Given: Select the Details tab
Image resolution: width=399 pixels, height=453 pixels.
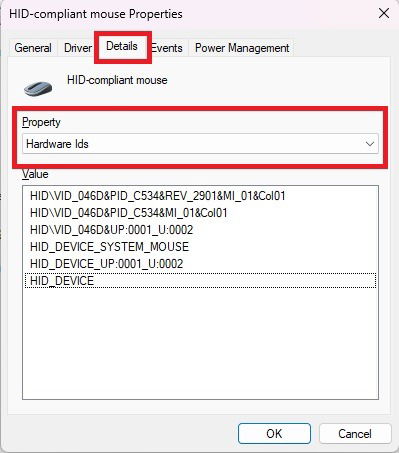Looking at the screenshot, I should pos(122,46).
